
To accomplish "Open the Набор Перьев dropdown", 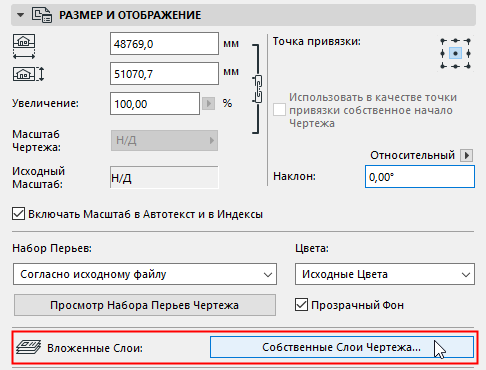I will [x=145, y=274].
